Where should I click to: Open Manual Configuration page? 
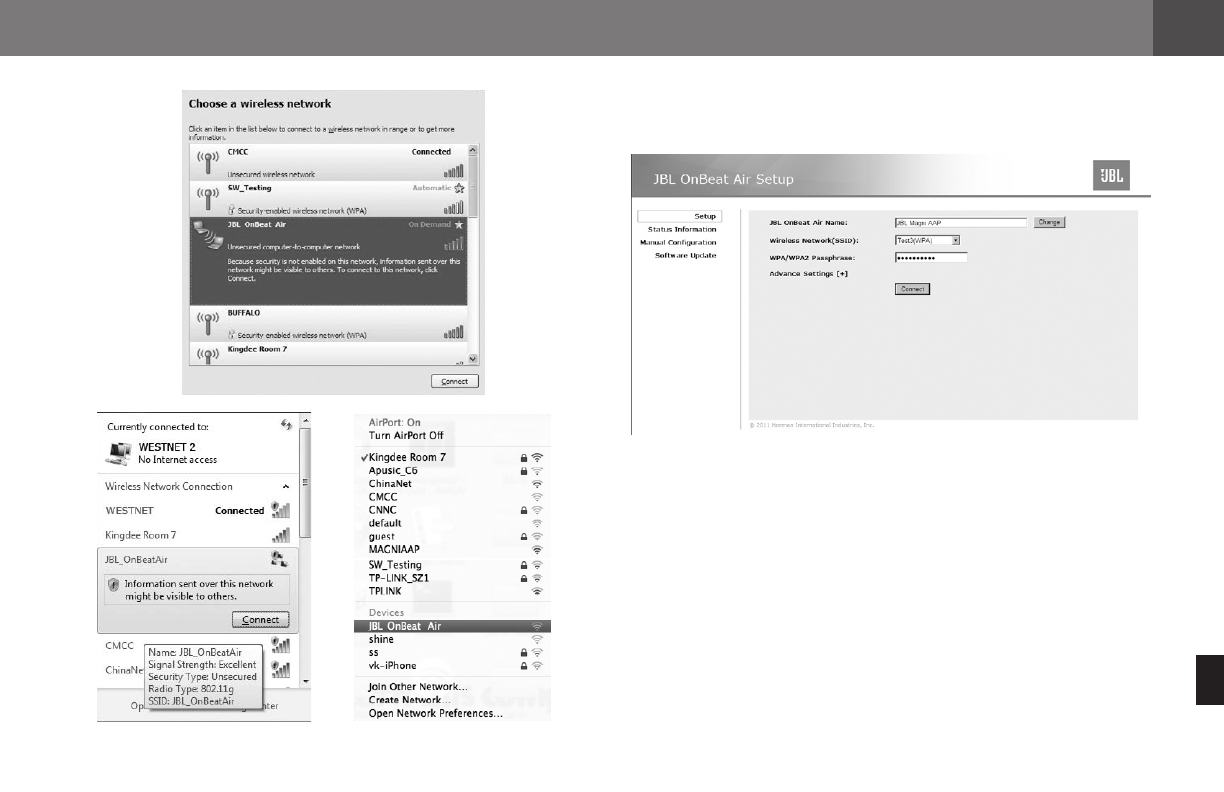pyautogui.click(x=678, y=242)
